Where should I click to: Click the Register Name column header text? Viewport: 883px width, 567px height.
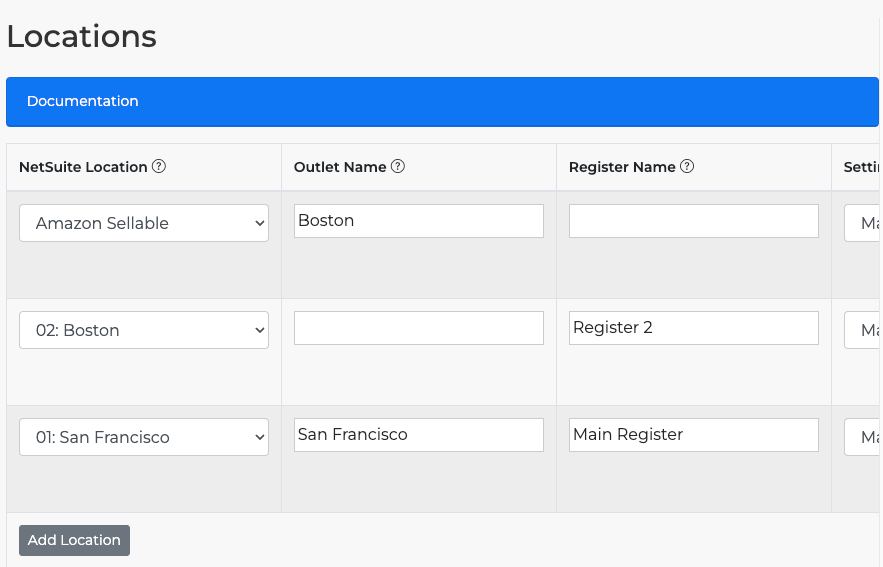[x=622, y=167]
